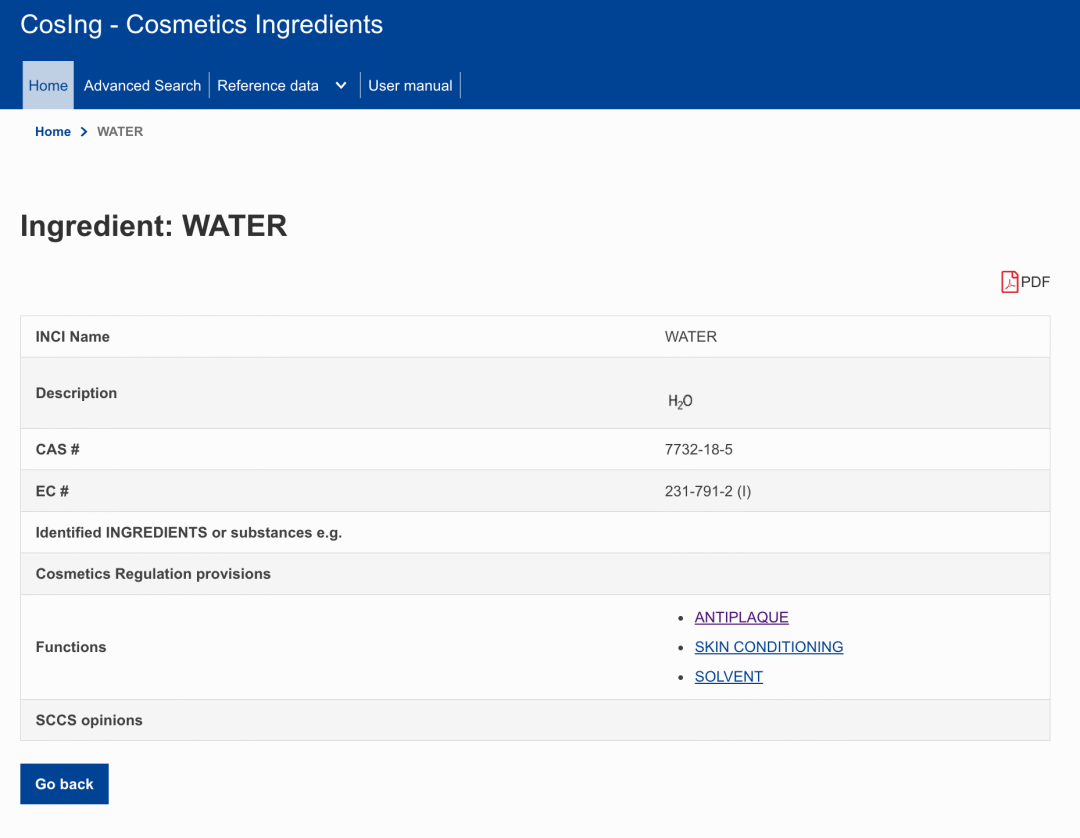This screenshot has height=838, width=1080.
Task: Expand the Reference data dropdown chevron
Action: [341, 86]
